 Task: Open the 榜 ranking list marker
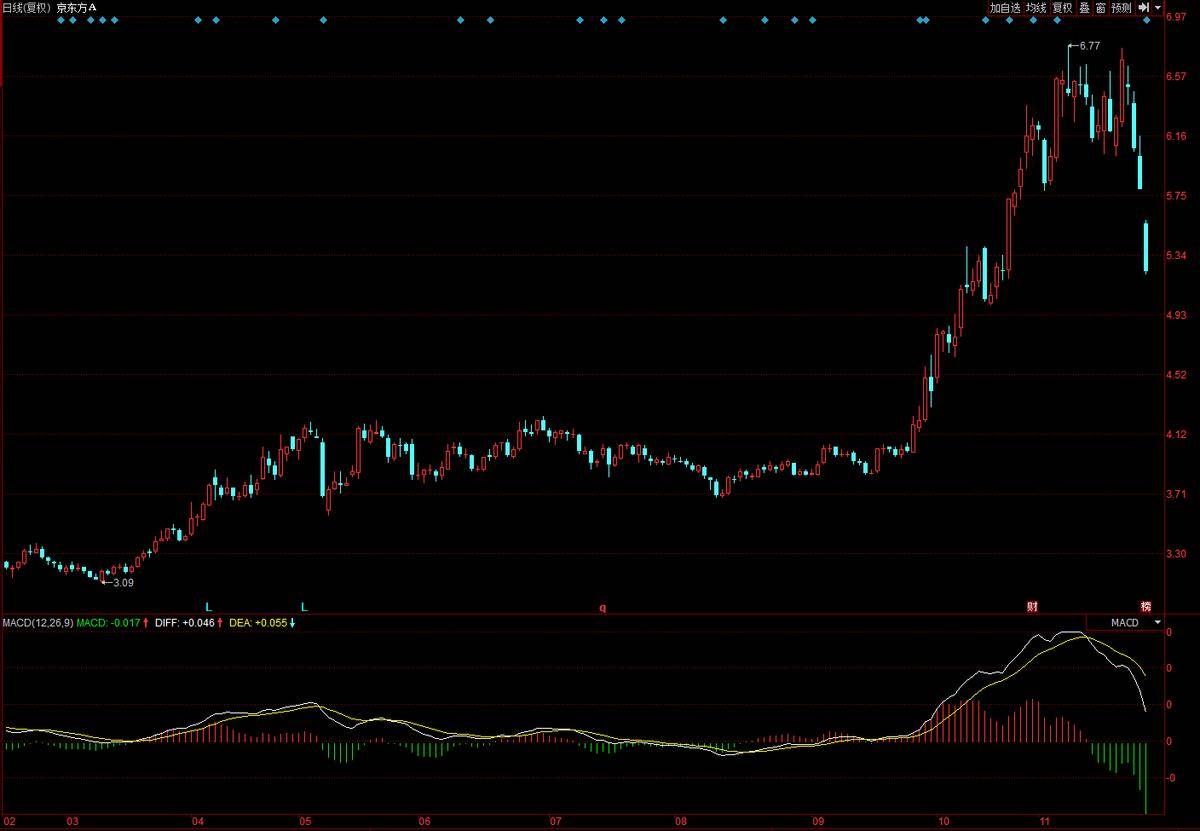pos(1146,607)
